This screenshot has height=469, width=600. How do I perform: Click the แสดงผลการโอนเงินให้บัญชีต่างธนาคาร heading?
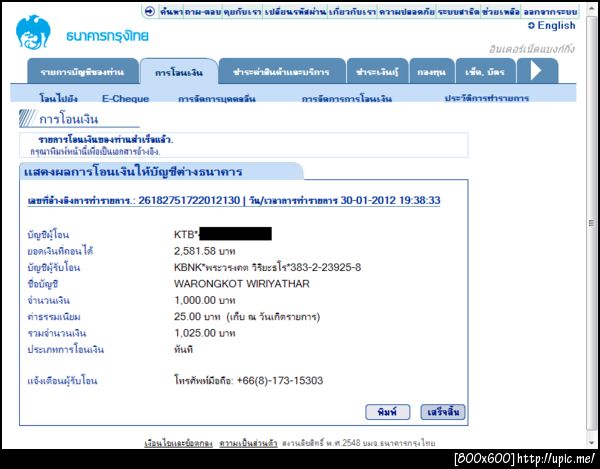[133, 172]
